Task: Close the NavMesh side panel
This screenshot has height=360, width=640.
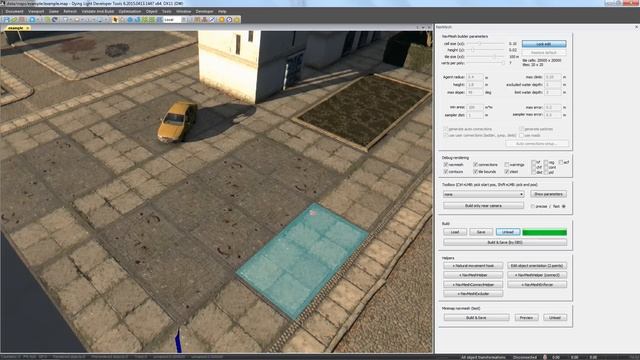Action: click(x=636, y=27)
